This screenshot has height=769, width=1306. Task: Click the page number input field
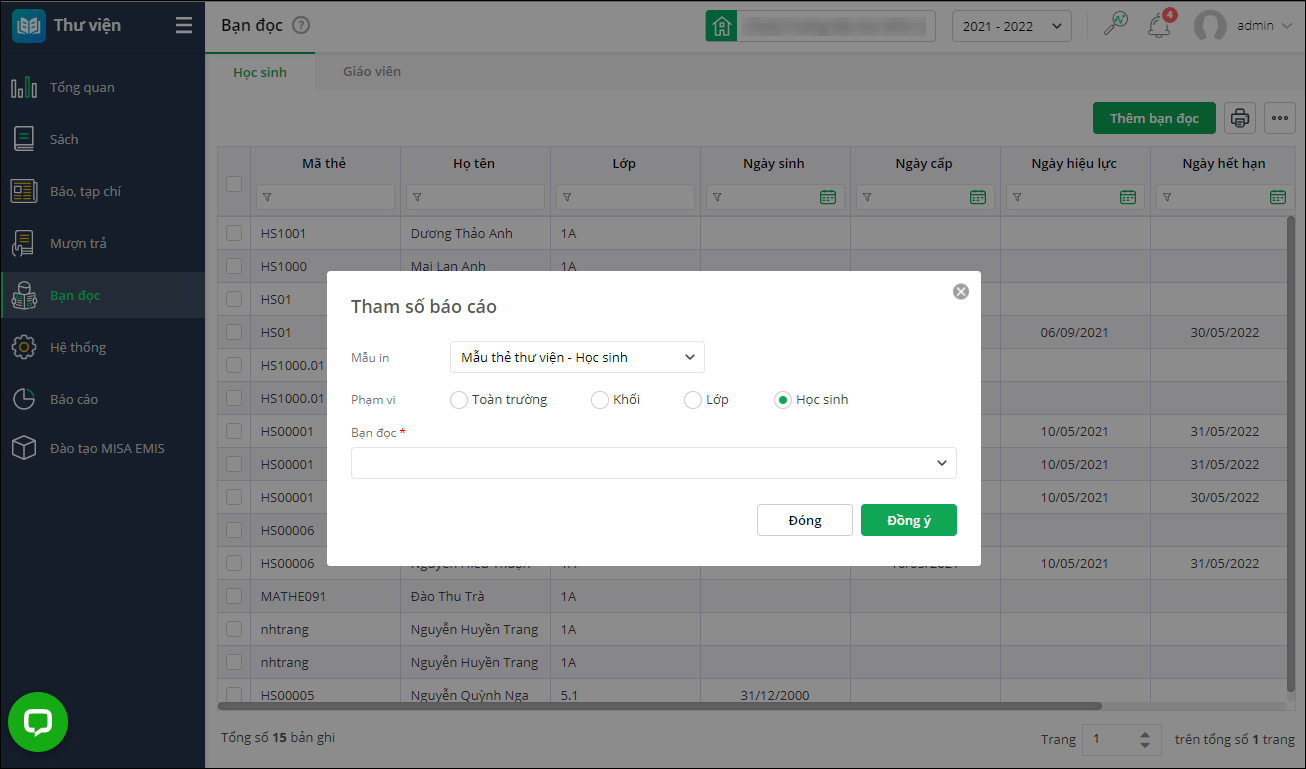click(x=1111, y=739)
